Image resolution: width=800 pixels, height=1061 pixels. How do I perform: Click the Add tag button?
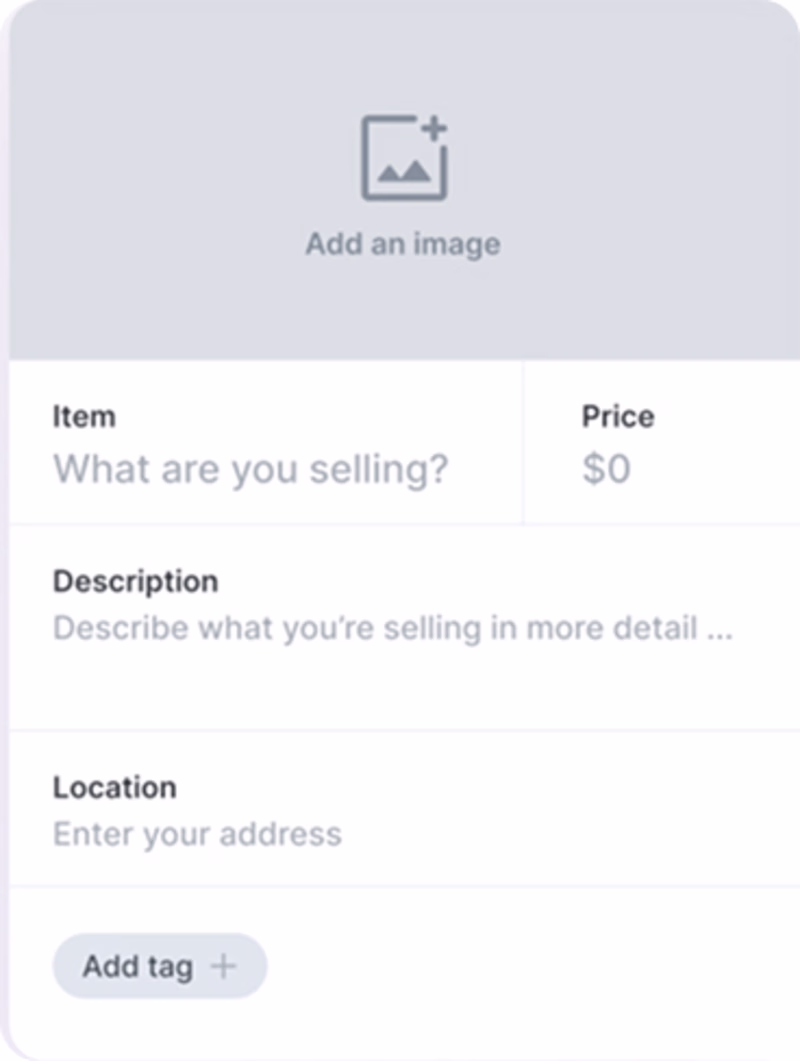coord(160,966)
